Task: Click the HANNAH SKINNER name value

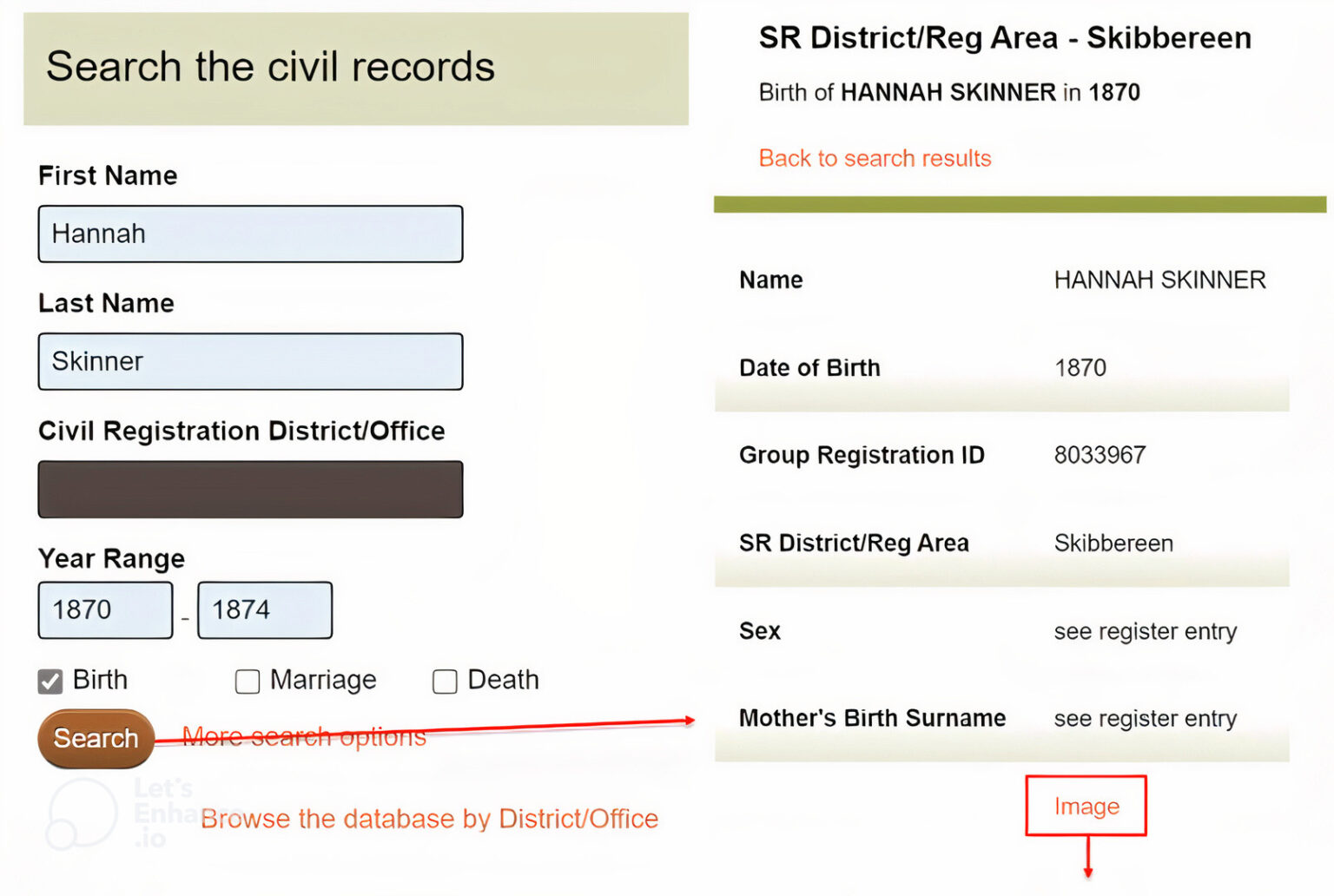Action: 1160,280
